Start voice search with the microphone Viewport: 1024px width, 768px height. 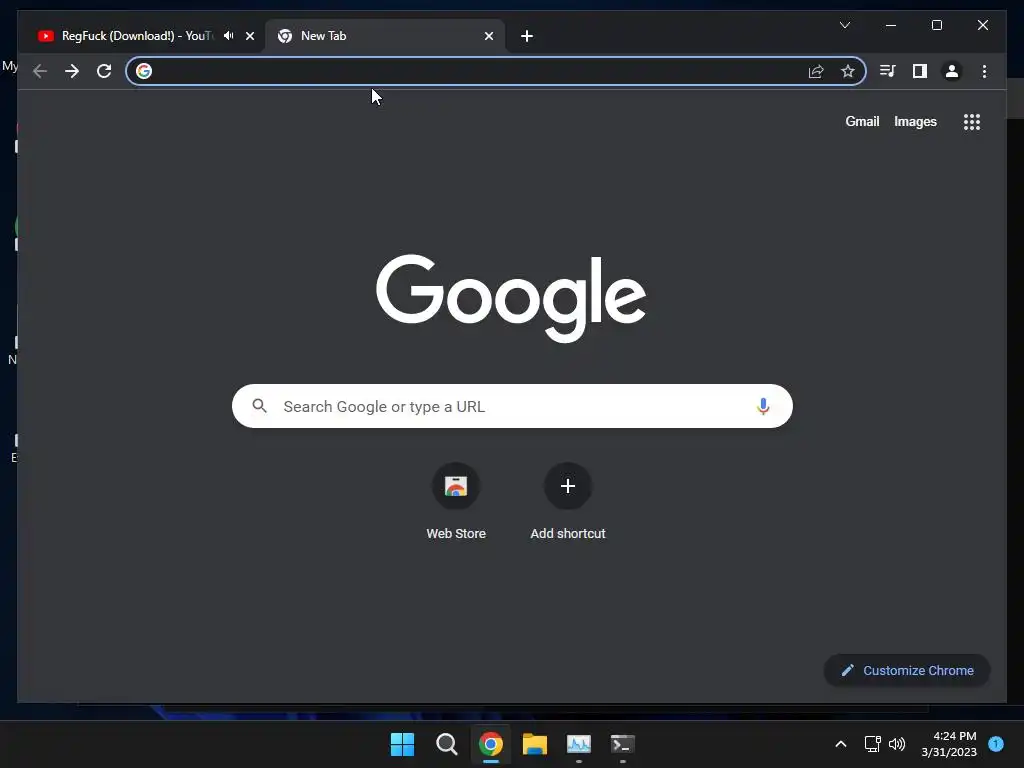pos(763,406)
